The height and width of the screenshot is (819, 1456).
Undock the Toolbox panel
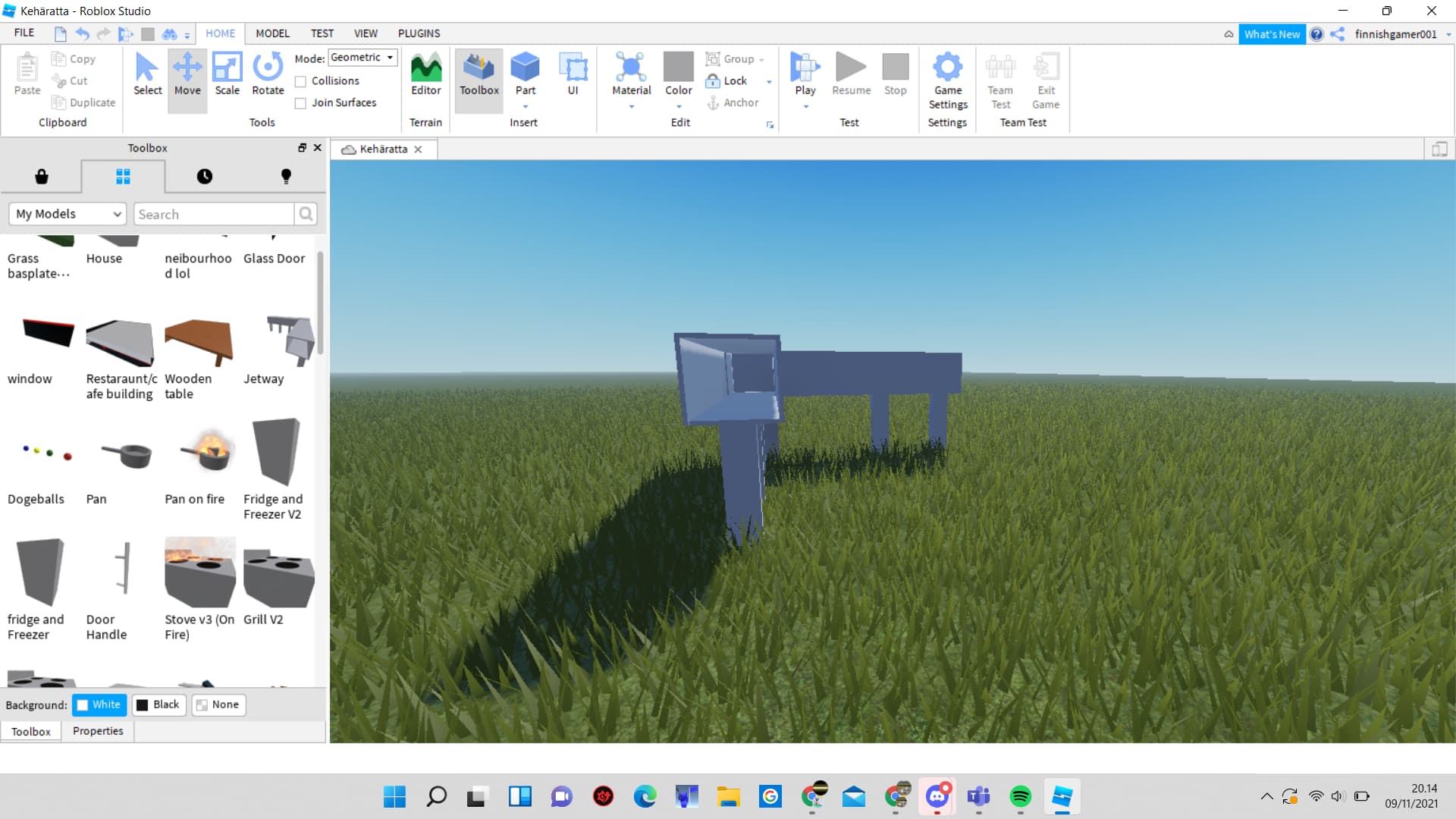click(x=302, y=148)
